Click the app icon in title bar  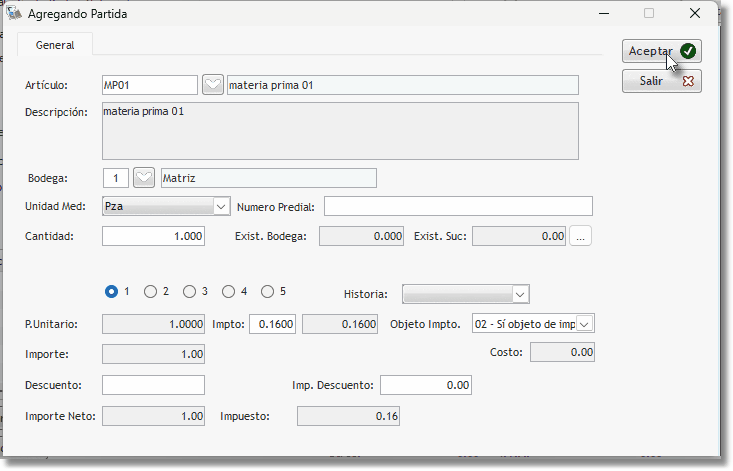(x=15, y=14)
